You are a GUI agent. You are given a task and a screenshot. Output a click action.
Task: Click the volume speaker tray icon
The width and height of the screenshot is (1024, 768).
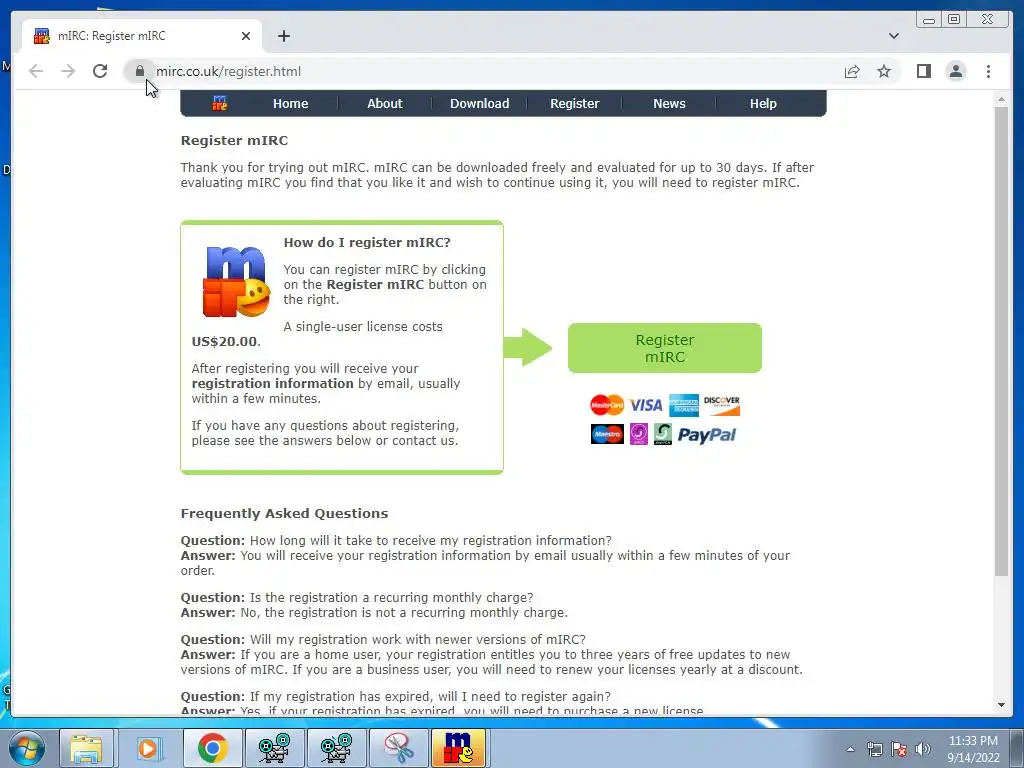point(923,749)
